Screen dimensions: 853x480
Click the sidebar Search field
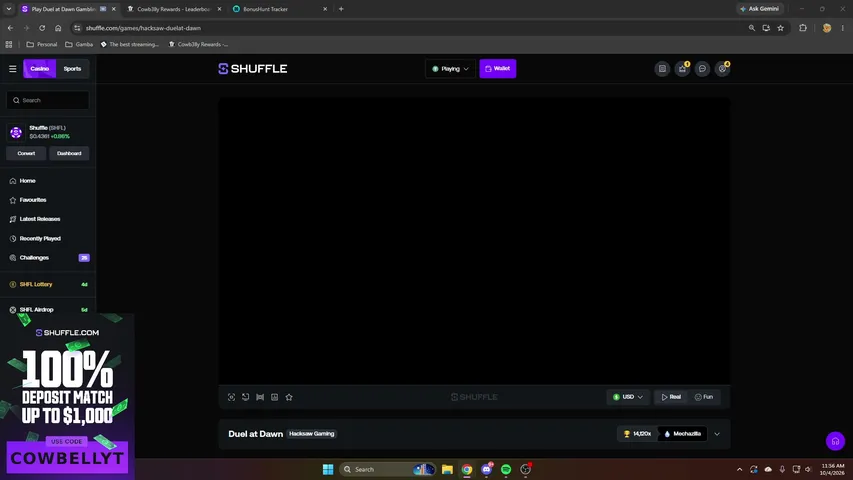(x=48, y=100)
